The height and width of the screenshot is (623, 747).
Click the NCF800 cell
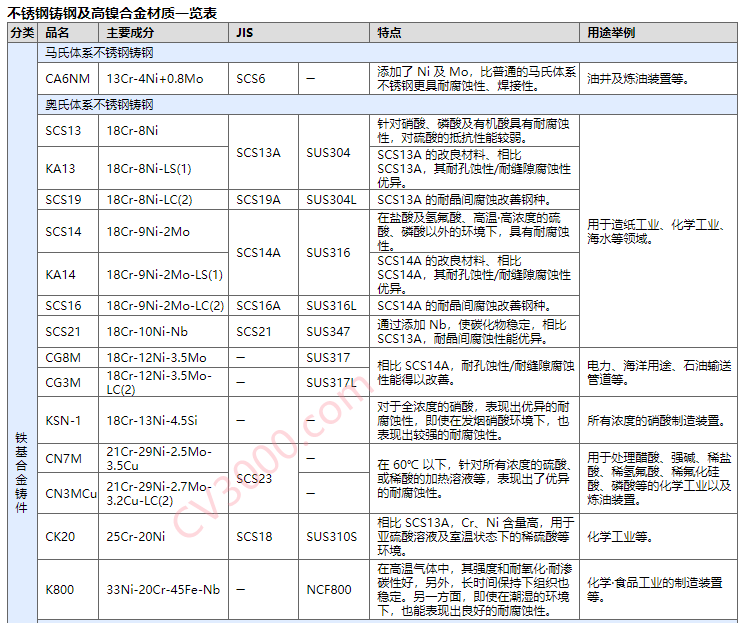click(x=329, y=589)
